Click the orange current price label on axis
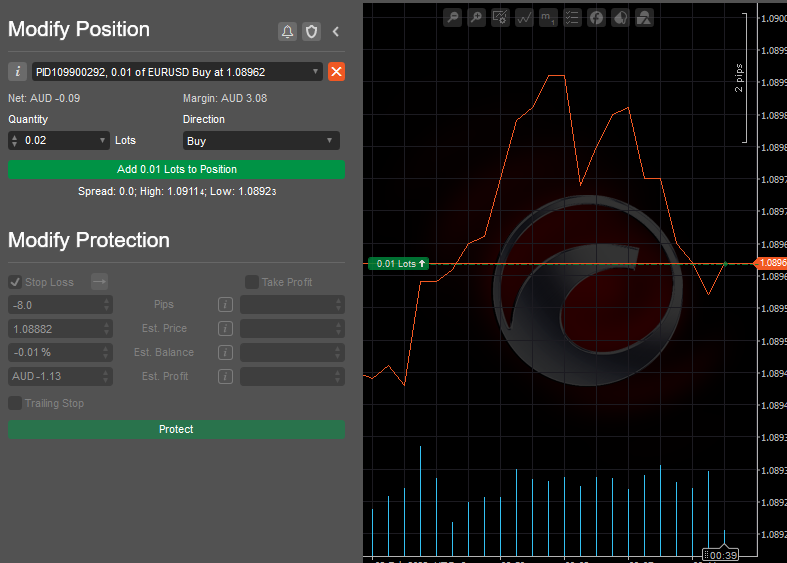The width and height of the screenshot is (787, 563). pos(772,263)
